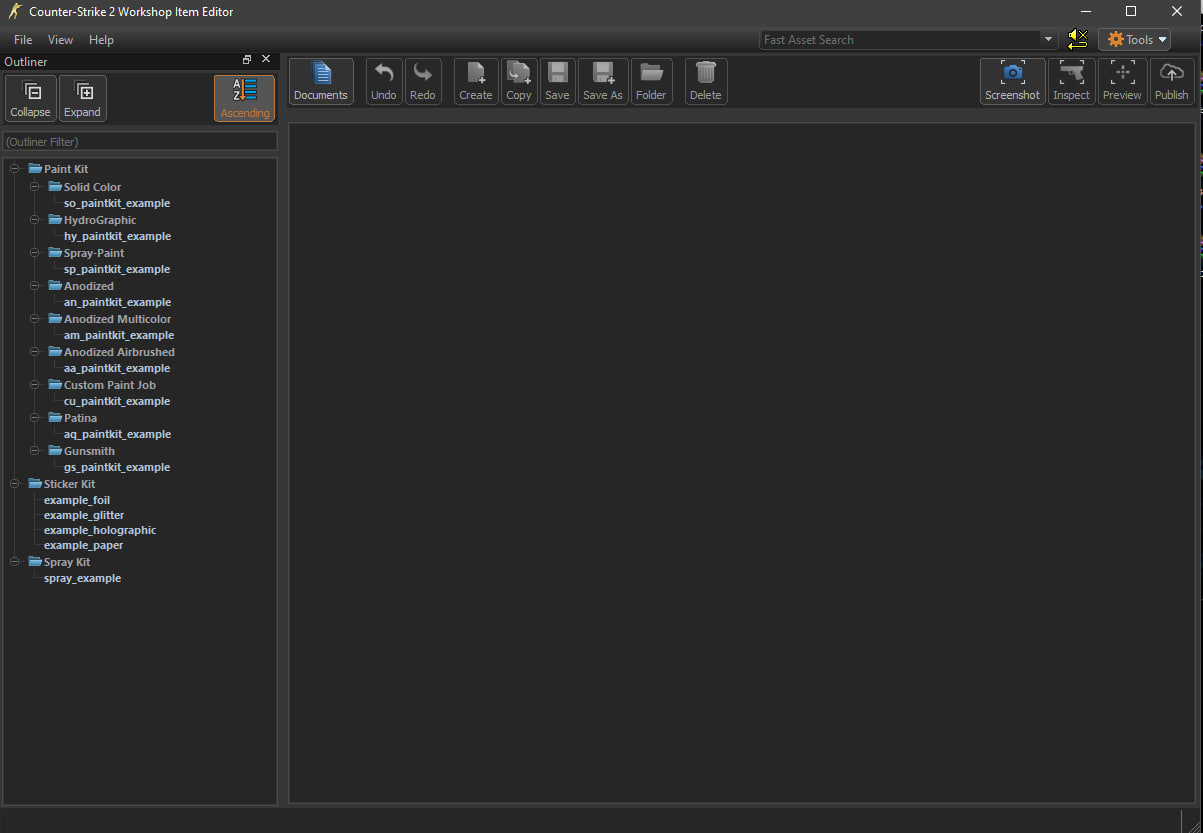The width and height of the screenshot is (1203, 833).
Task: Open the Tools gear dropdown
Action: click(x=1135, y=40)
